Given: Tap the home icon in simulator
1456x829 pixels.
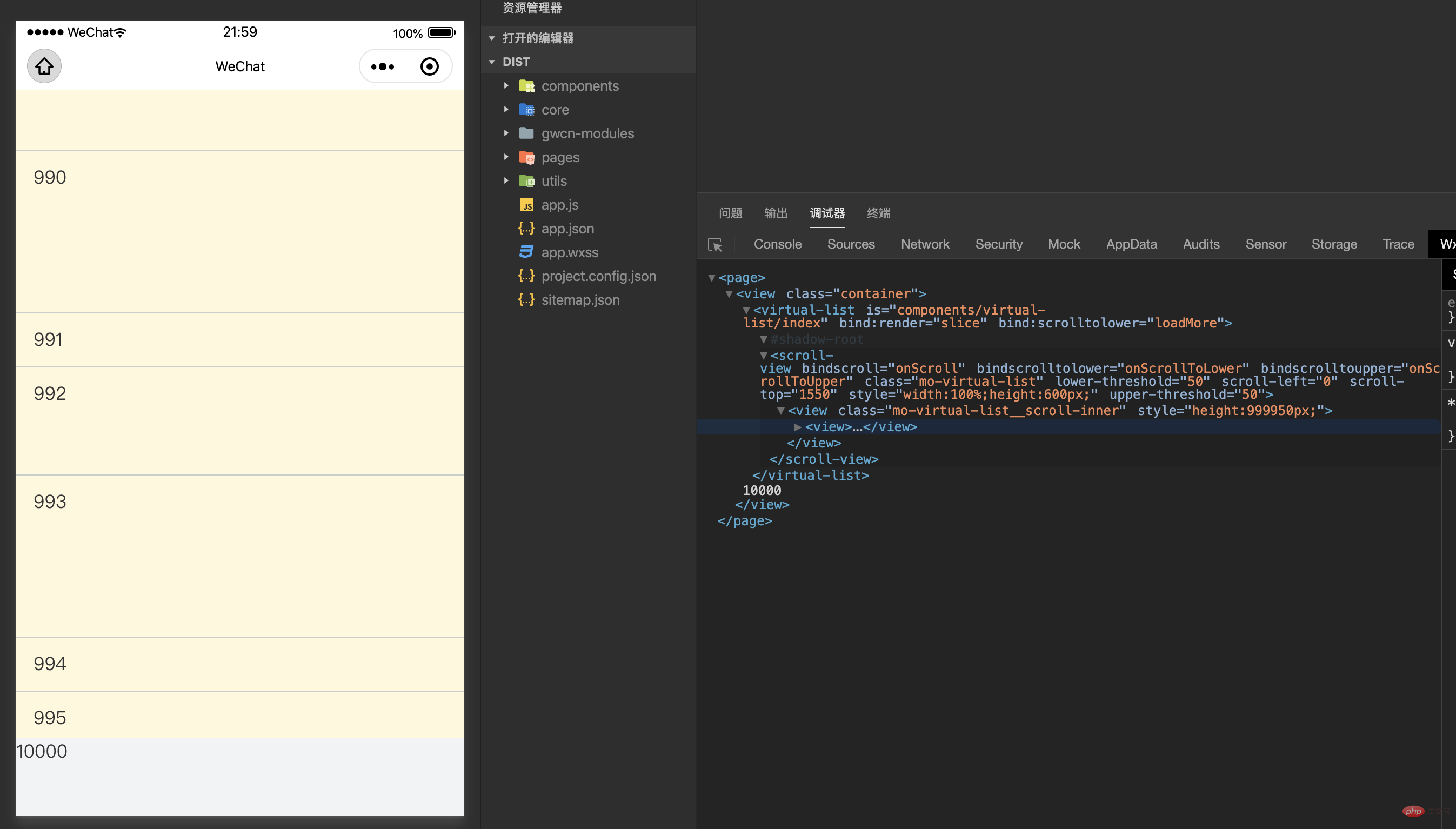Looking at the screenshot, I should 44,66.
